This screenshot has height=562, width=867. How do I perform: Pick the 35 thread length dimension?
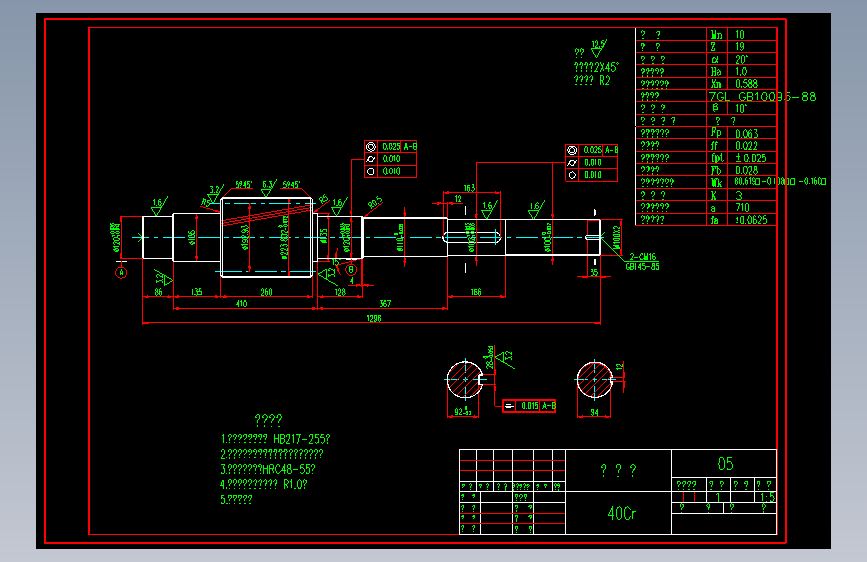(594, 272)
